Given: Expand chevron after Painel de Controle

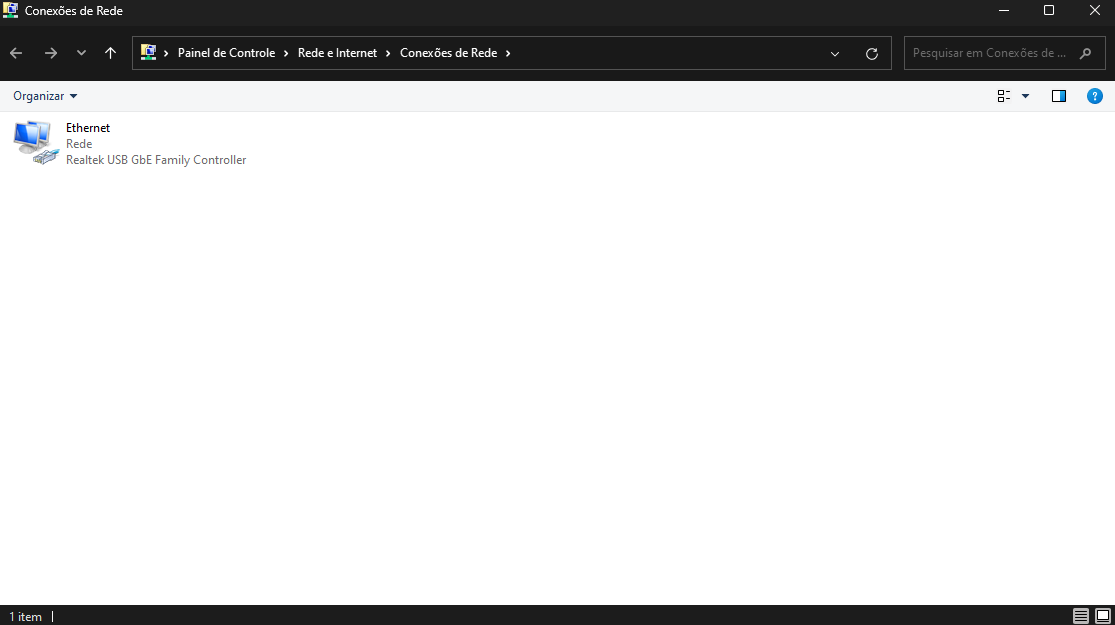Looking at the screenshot, I should [x=287, y=53].
